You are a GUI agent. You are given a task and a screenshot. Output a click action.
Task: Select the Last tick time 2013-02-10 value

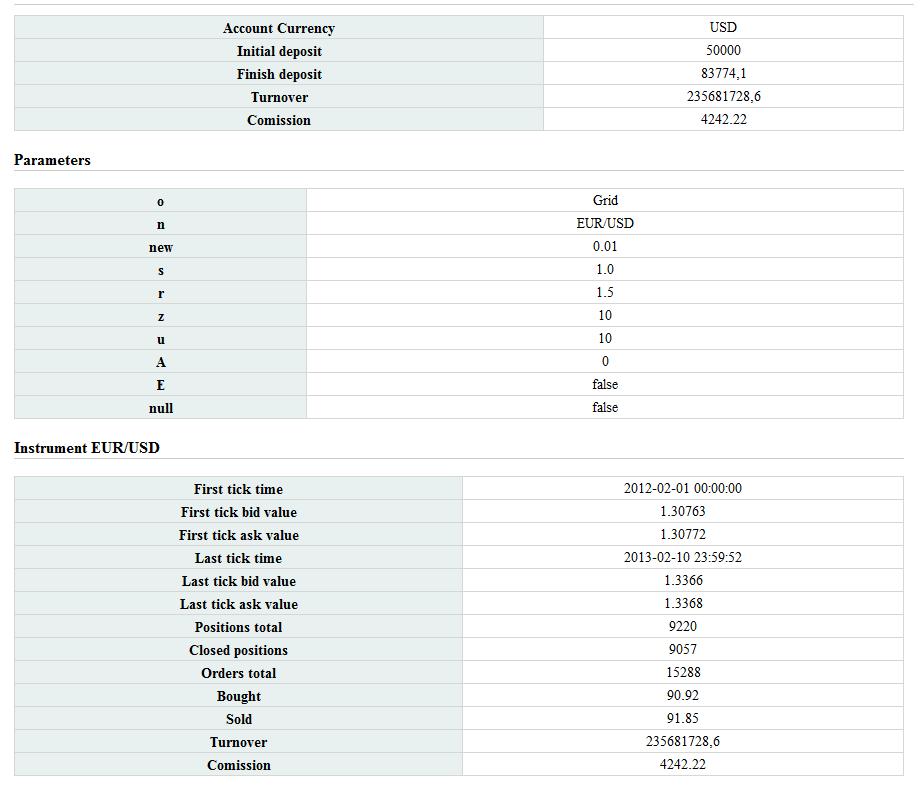pos(682,558)
